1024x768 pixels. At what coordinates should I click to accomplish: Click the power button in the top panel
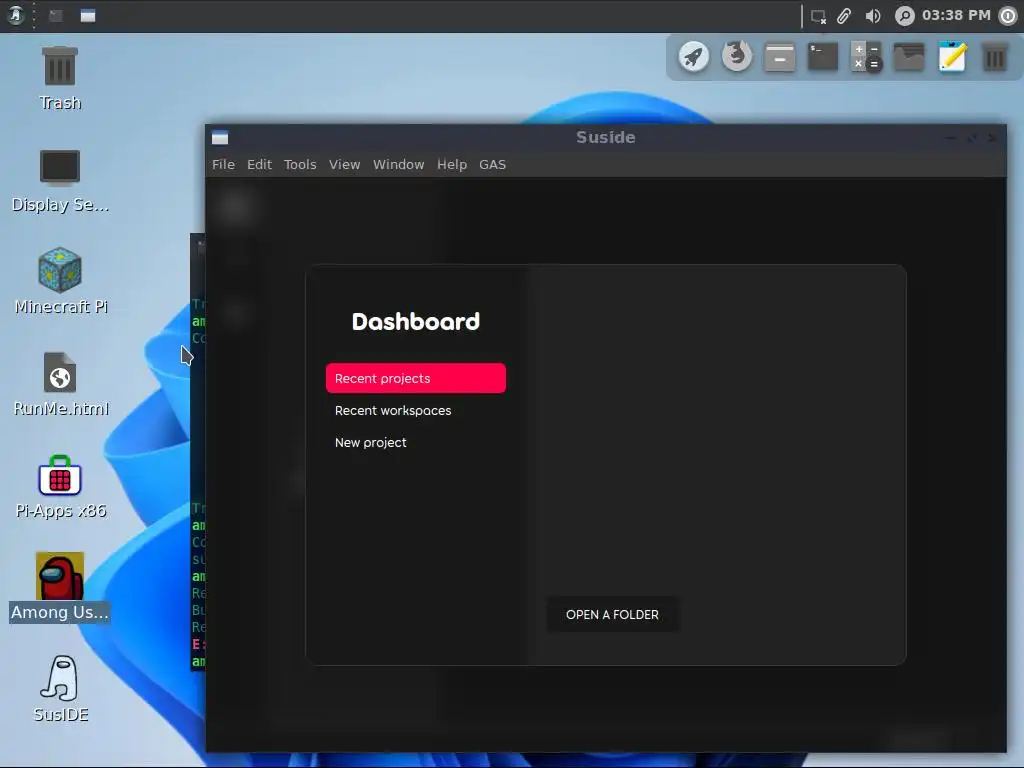pos(1008,16)
